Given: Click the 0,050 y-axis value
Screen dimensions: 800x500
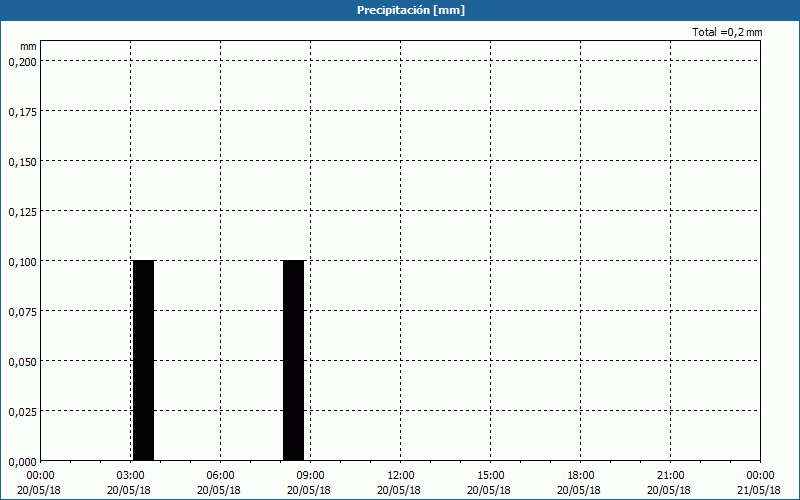Looking at the screenshot, I should point(22,362).
